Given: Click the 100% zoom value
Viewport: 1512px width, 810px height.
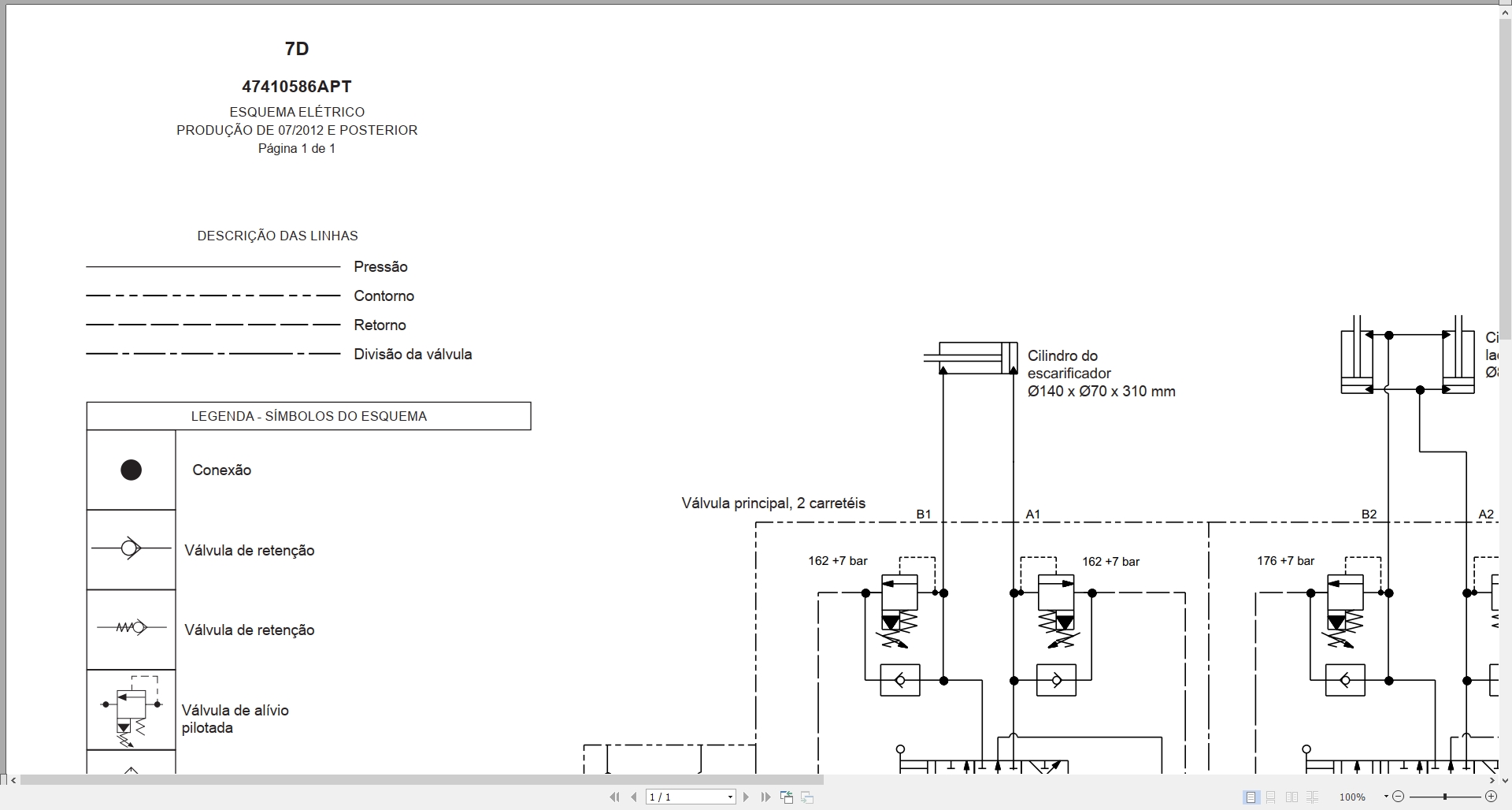Looking at the screenshot, I should pos(1352,797).
